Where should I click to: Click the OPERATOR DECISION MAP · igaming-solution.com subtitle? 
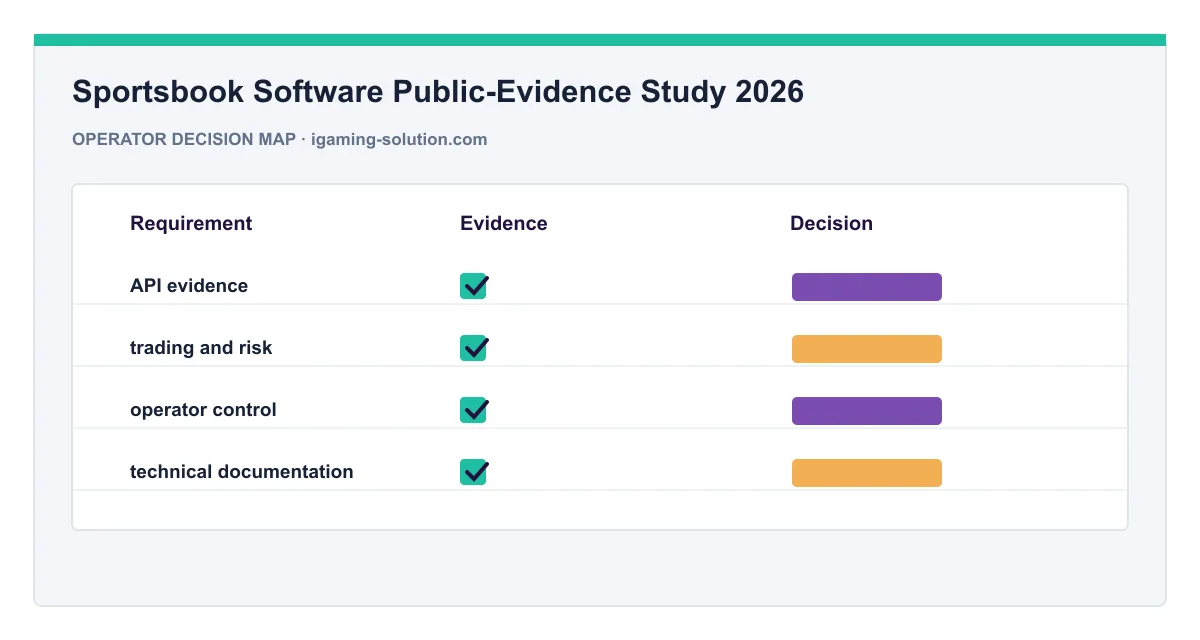click(x=280, y=140)
